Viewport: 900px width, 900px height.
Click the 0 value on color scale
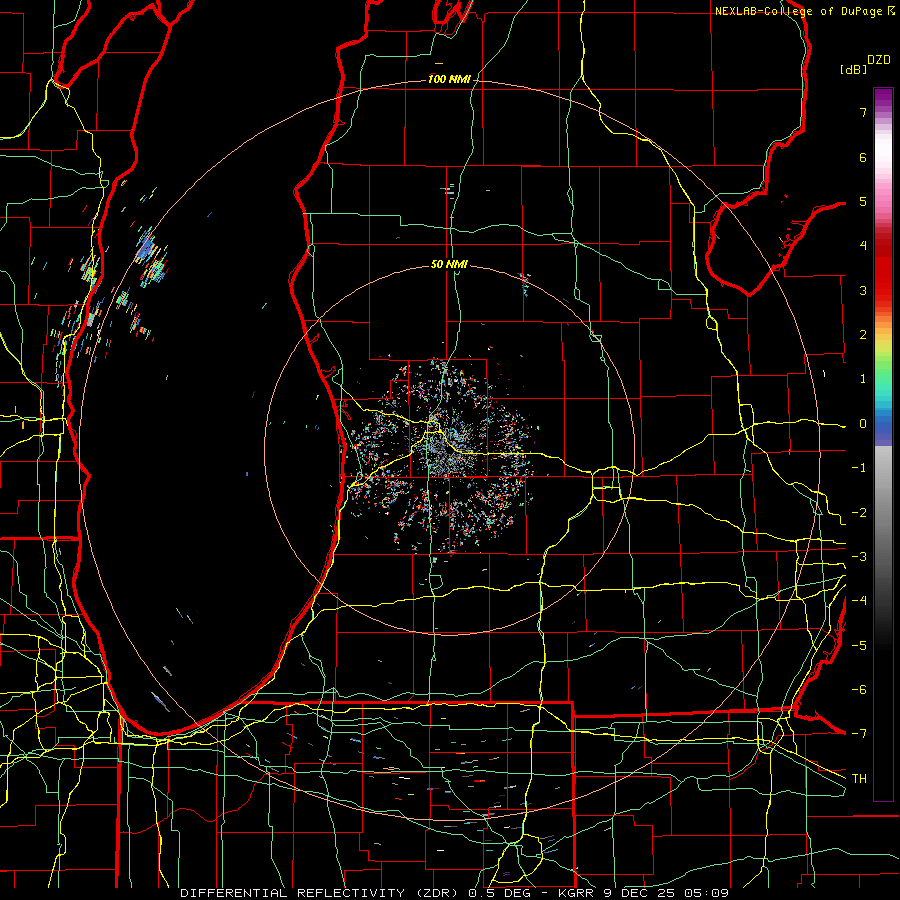click(x=863, y=424)
